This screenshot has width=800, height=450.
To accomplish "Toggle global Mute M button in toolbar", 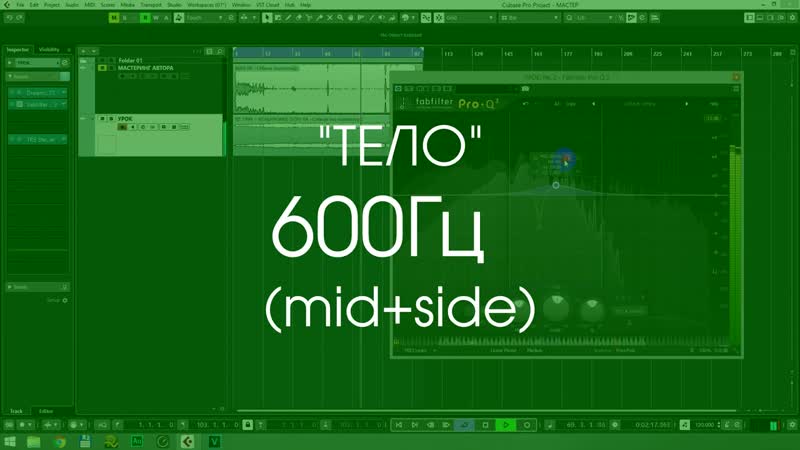I will pyautogui.click(x=114, y=18).
